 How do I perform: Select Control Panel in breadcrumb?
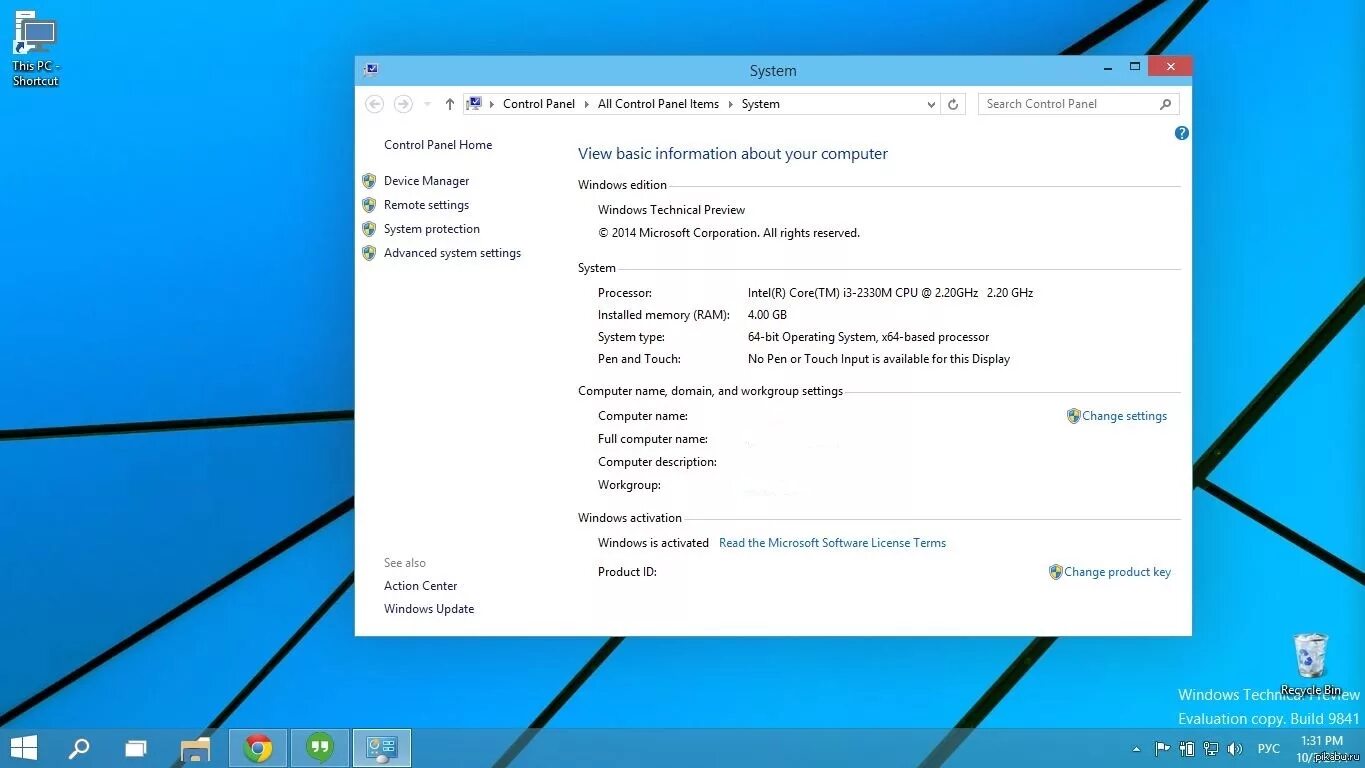pyautogui.click(x=539, y=104)
